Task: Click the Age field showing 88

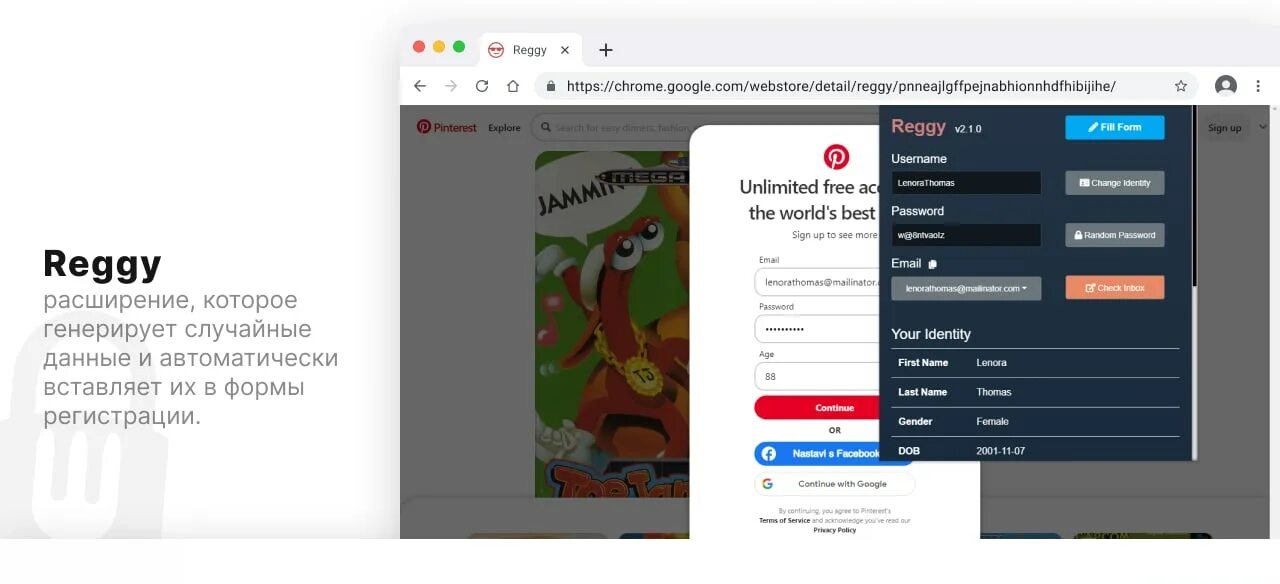Action: tap(817, 375)
